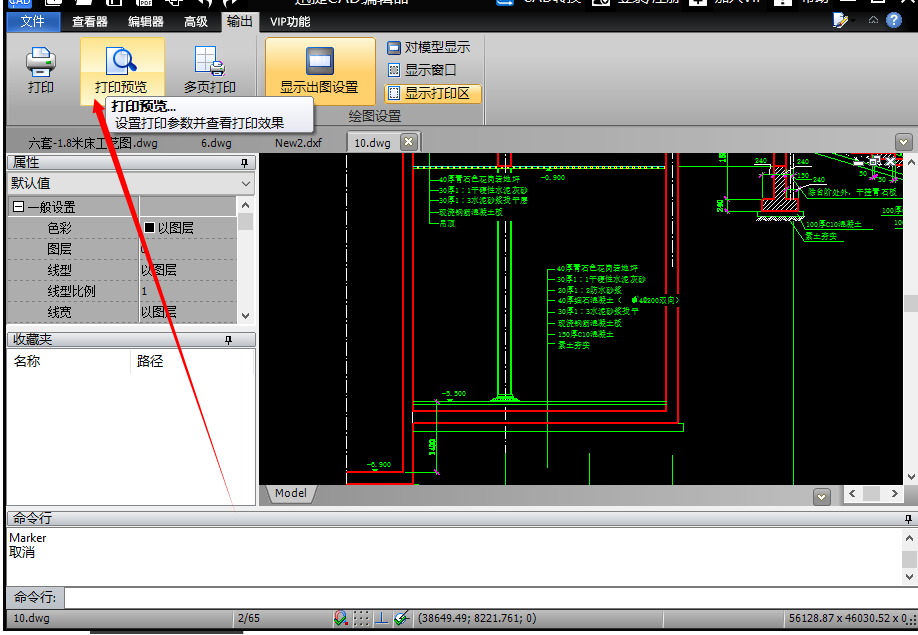Open 打印预览 (Print Preview)
The height and width of the screenshot is (635, 918).
coord(121,70)
